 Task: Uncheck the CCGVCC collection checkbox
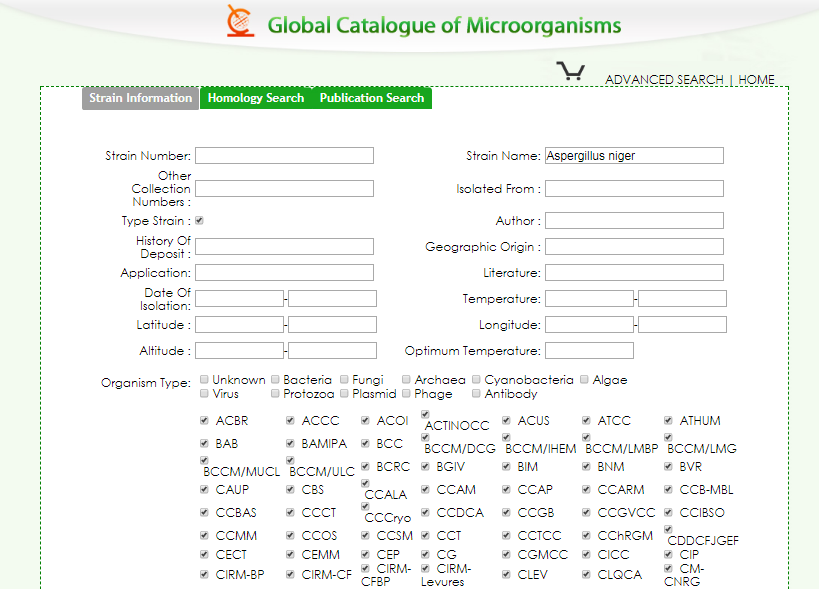[586, 512]
